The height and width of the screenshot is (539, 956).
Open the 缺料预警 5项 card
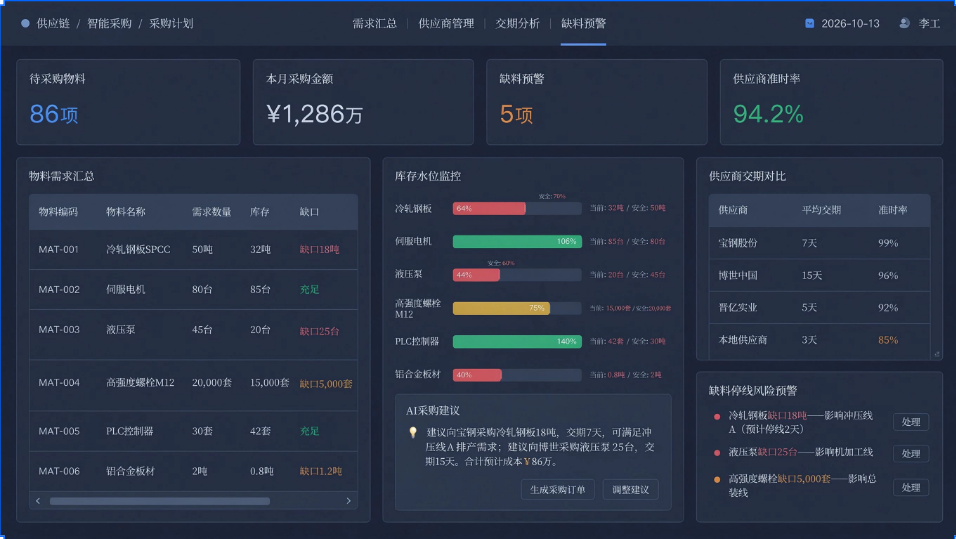[x=597, y=102]
